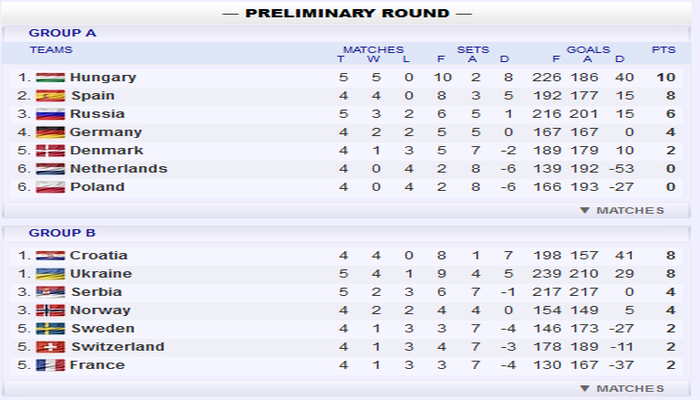This screenshot has height=400, width=700.
Task: Open the Serbia team link
Action: (x=96, y=292)
